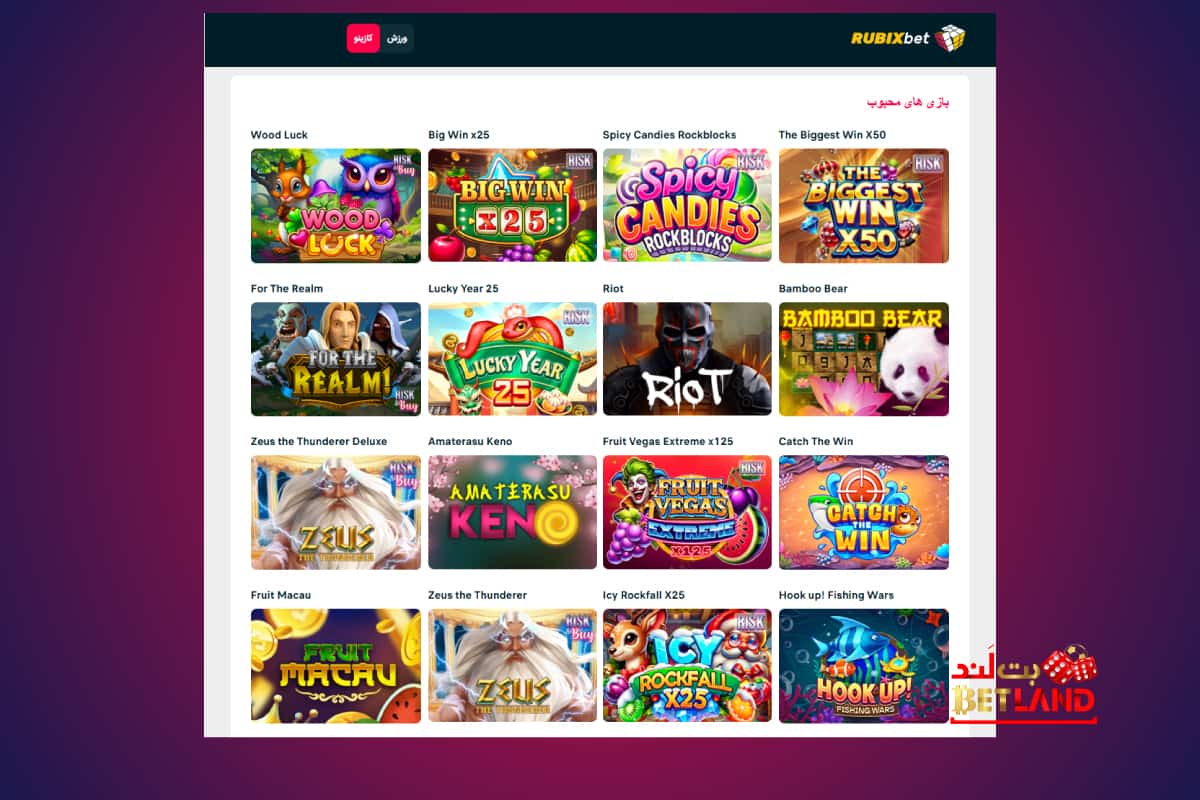Select the Bamboo Bear game thumbnail

[864, 359]
